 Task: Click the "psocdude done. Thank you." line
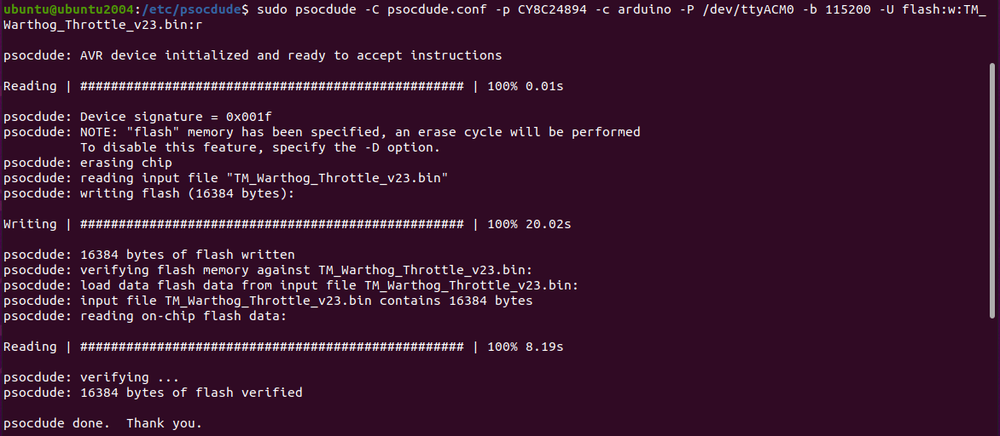click(x=102, y=424)
